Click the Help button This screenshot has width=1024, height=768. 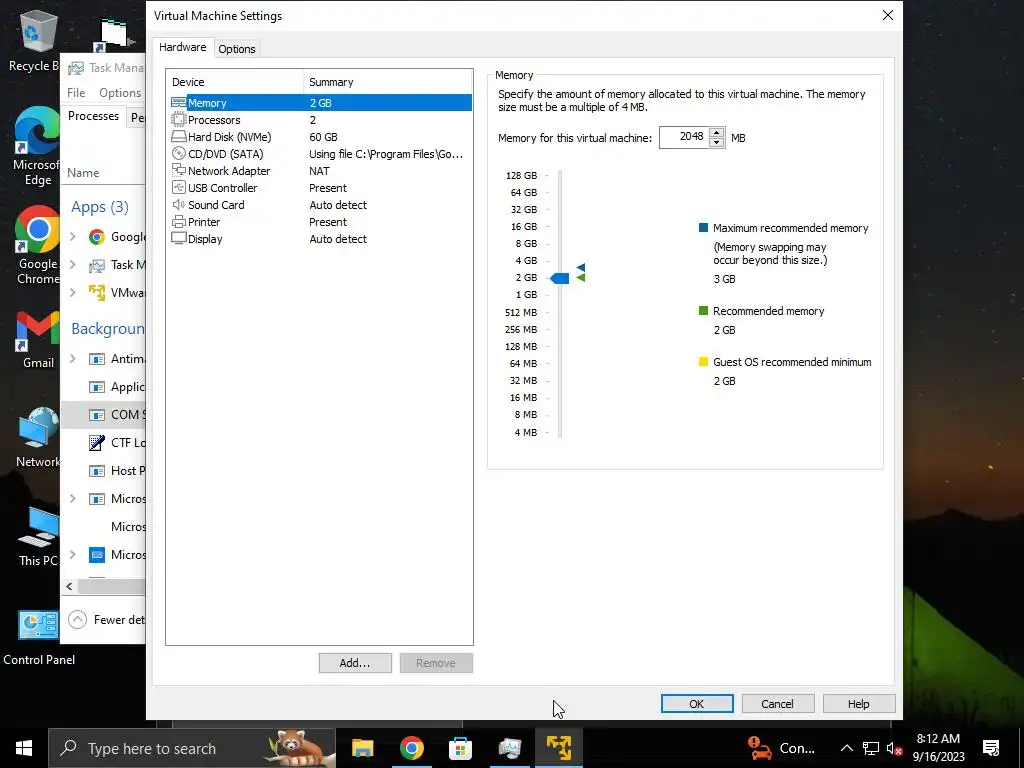click(858, 703)
